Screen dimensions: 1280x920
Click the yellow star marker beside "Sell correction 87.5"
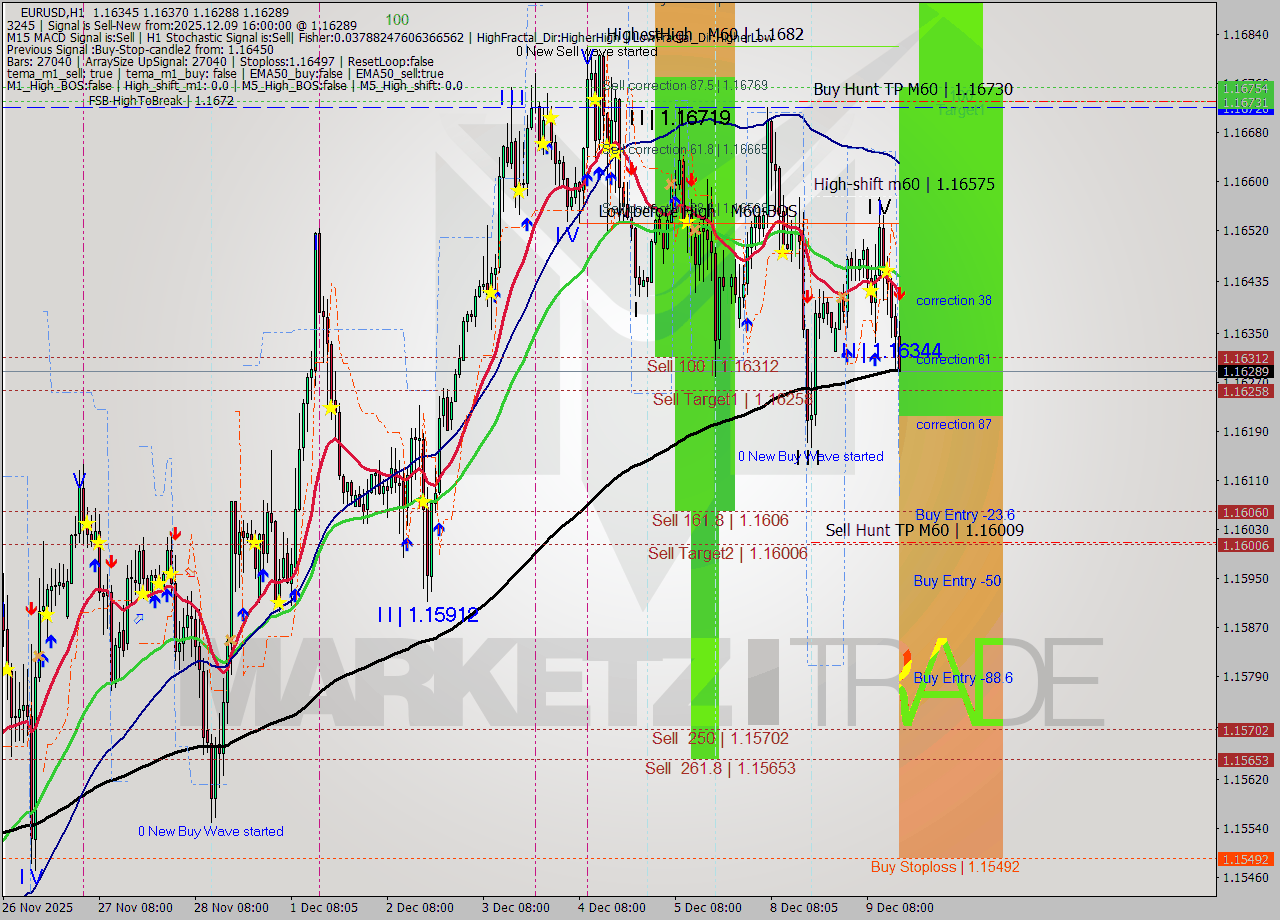click(595, 99)
